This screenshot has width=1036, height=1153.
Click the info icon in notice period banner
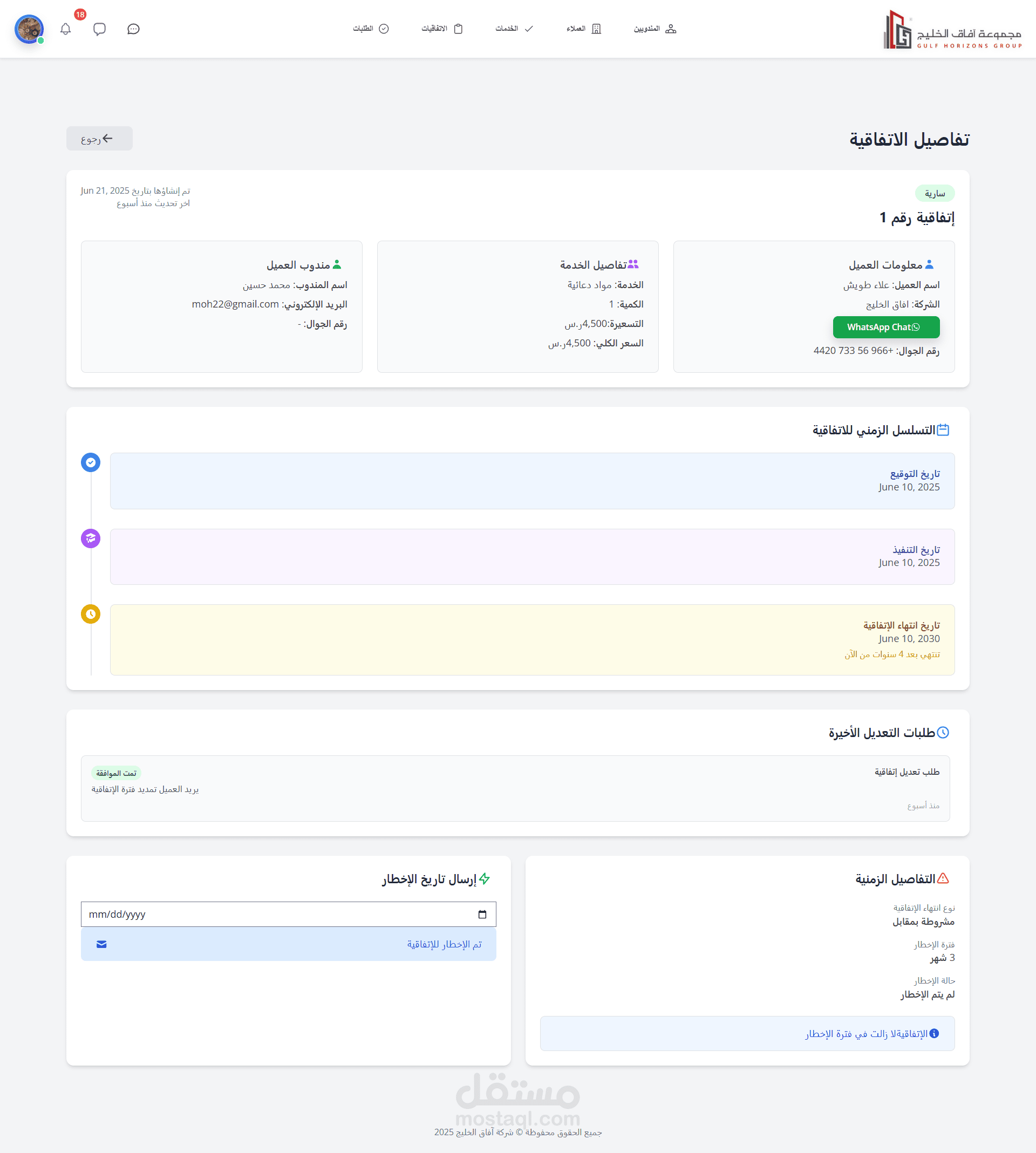point(934,1033)
